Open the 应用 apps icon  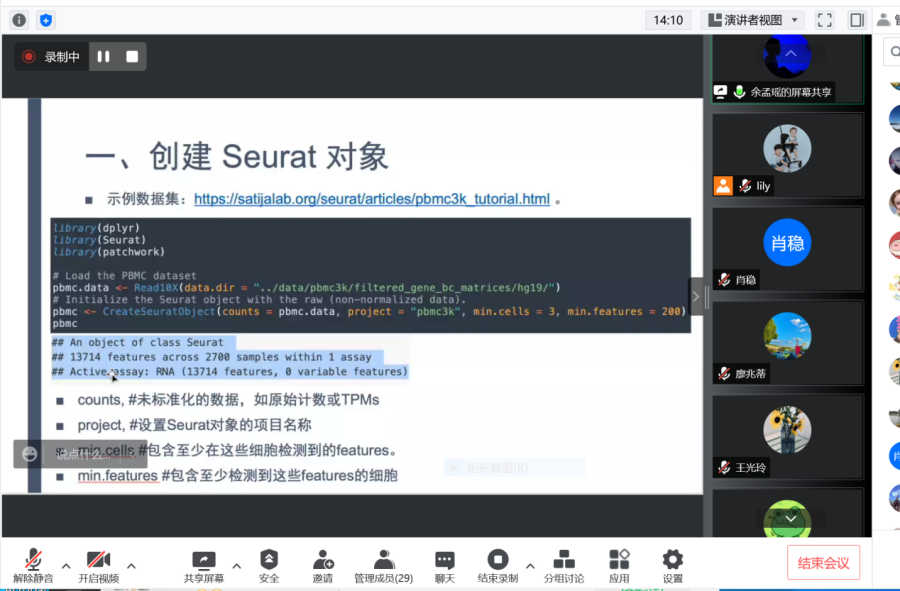coord(619,565)
